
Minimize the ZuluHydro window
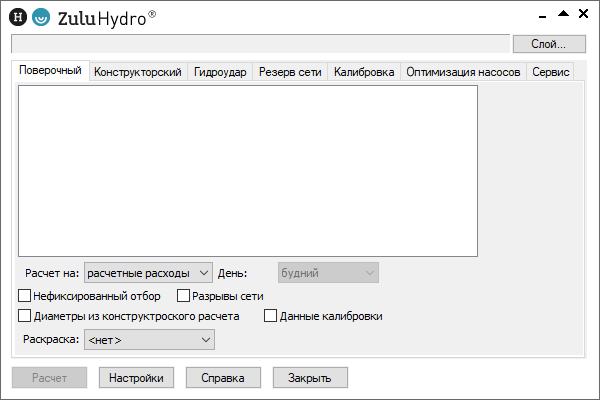point(542,13)
